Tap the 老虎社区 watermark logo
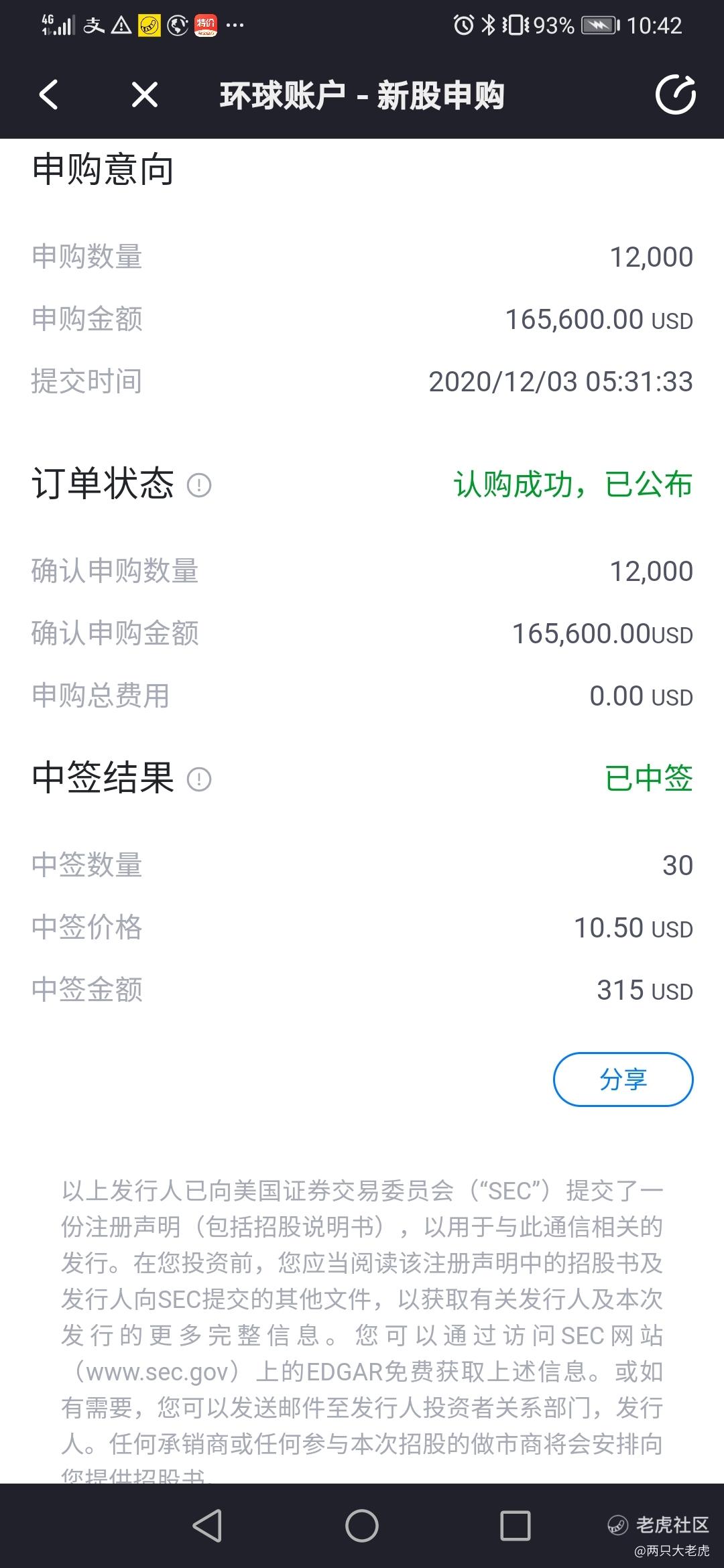 tap(658, 1525)
